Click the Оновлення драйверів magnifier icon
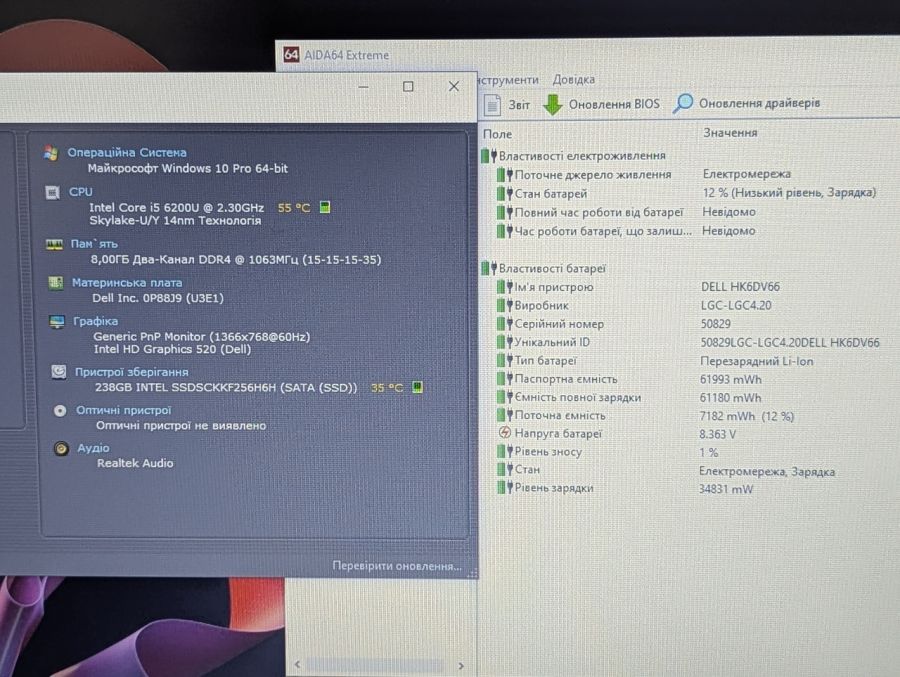 click(x=683, y=103)
